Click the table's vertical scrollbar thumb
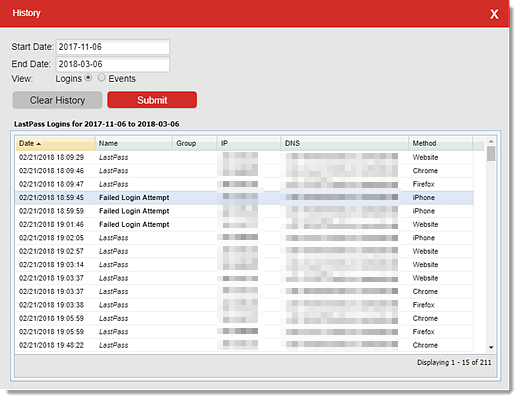519x400 pixels. coord(491,154)
